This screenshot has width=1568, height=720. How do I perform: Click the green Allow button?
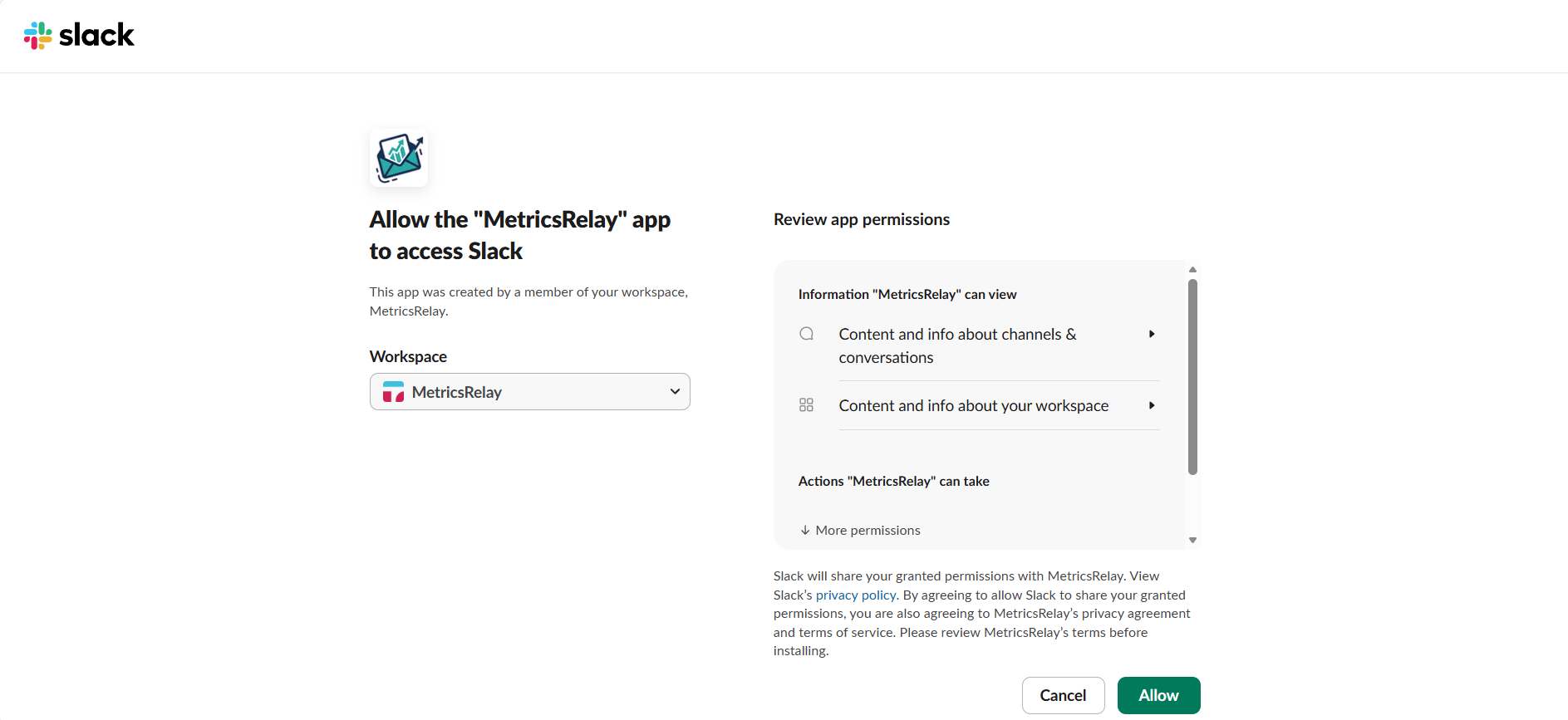coord(1158,695)
